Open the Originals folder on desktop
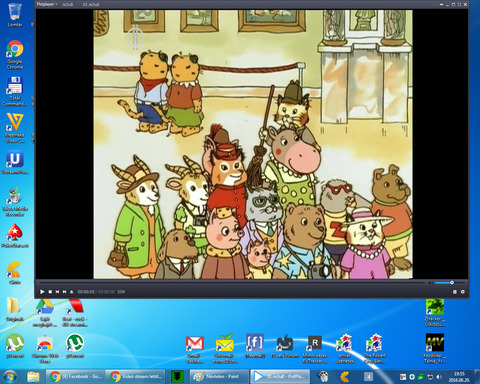This screenshot has width=480, height=384. coord(15,309)
